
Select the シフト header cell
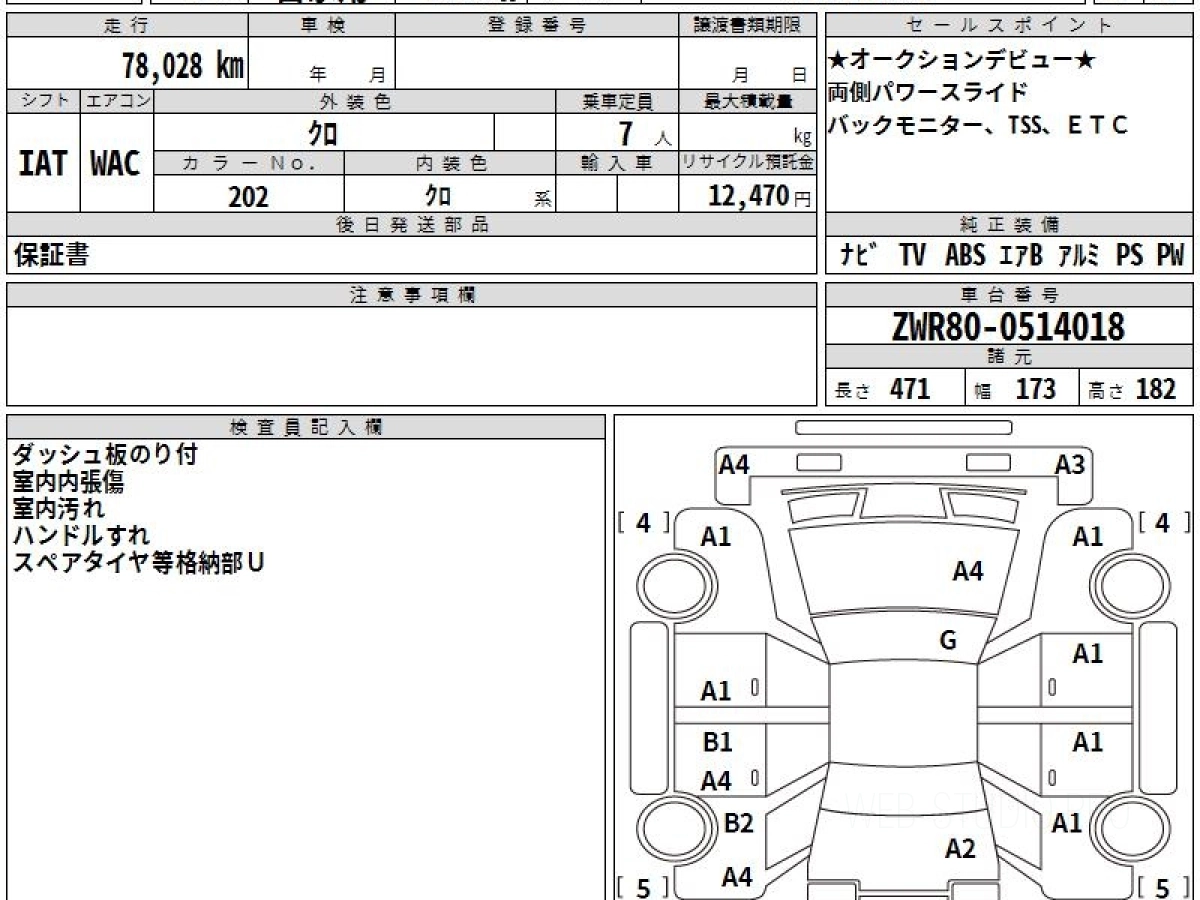pos(43,101)
